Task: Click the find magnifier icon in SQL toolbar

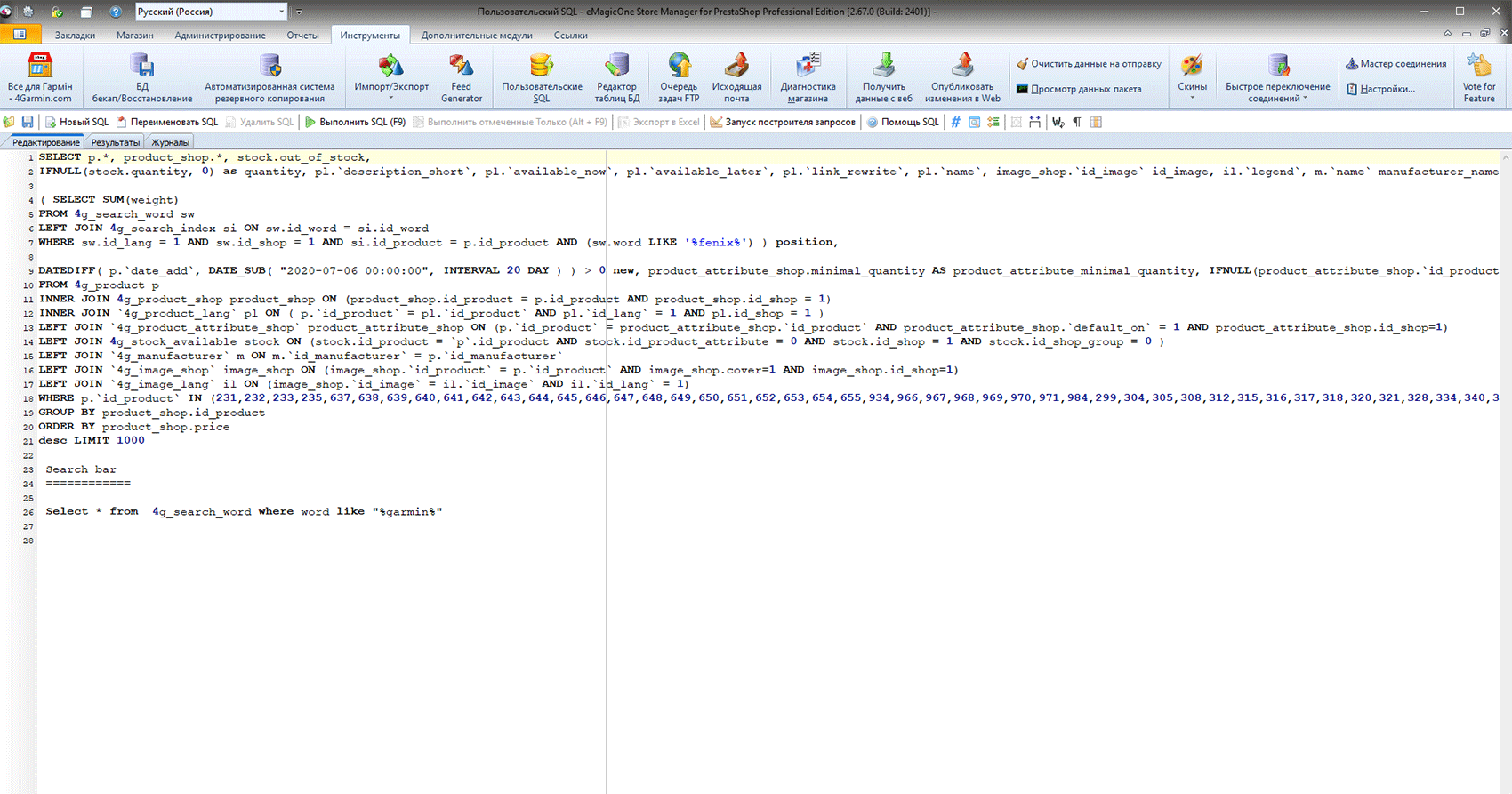Action: coord(974,122)
